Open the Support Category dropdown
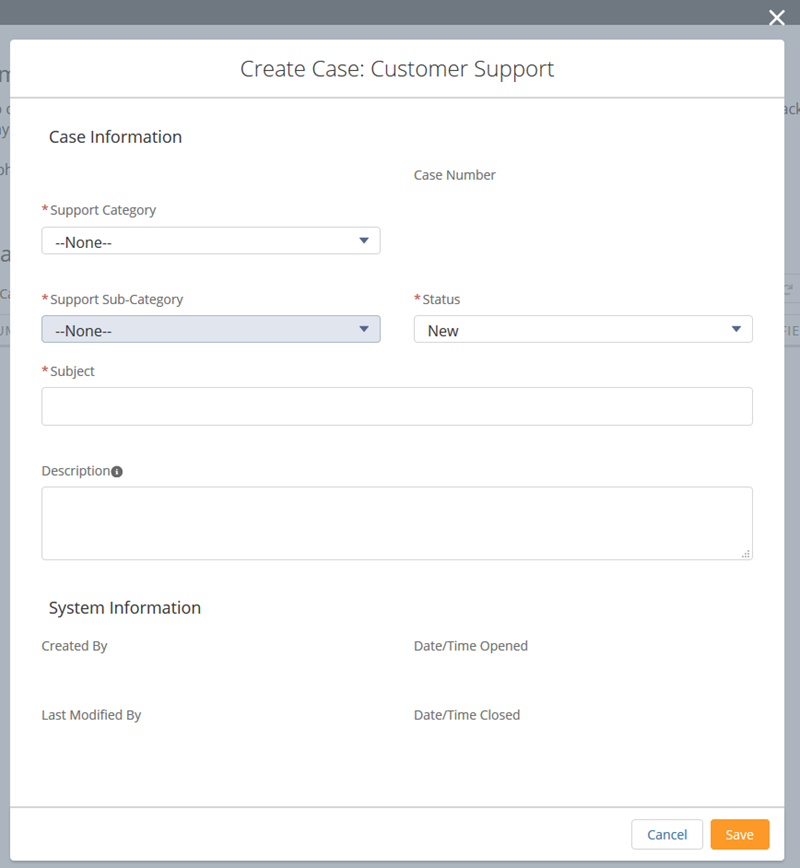800x868 pixels. click(210, 240)
